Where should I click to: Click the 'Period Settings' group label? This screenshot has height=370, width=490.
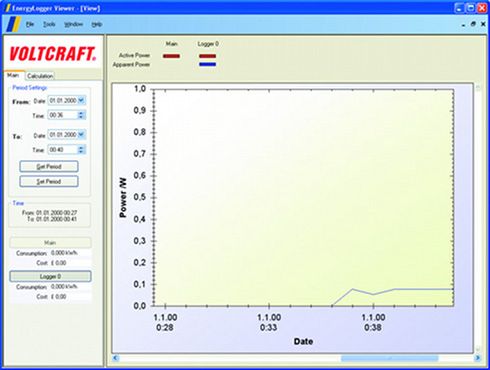[x=30, y=88]
